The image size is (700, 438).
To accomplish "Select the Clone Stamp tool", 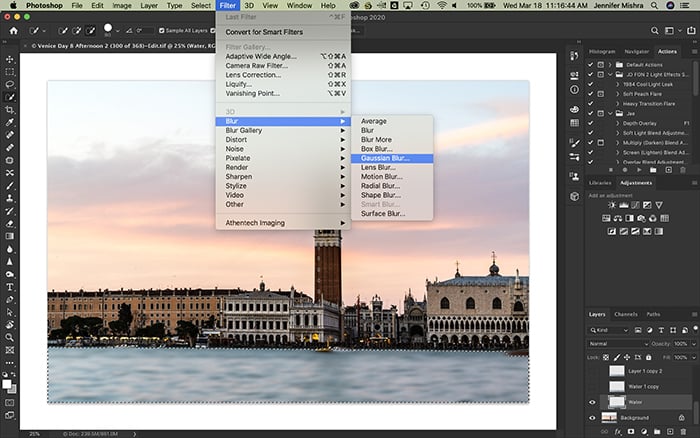I will 9,198.
